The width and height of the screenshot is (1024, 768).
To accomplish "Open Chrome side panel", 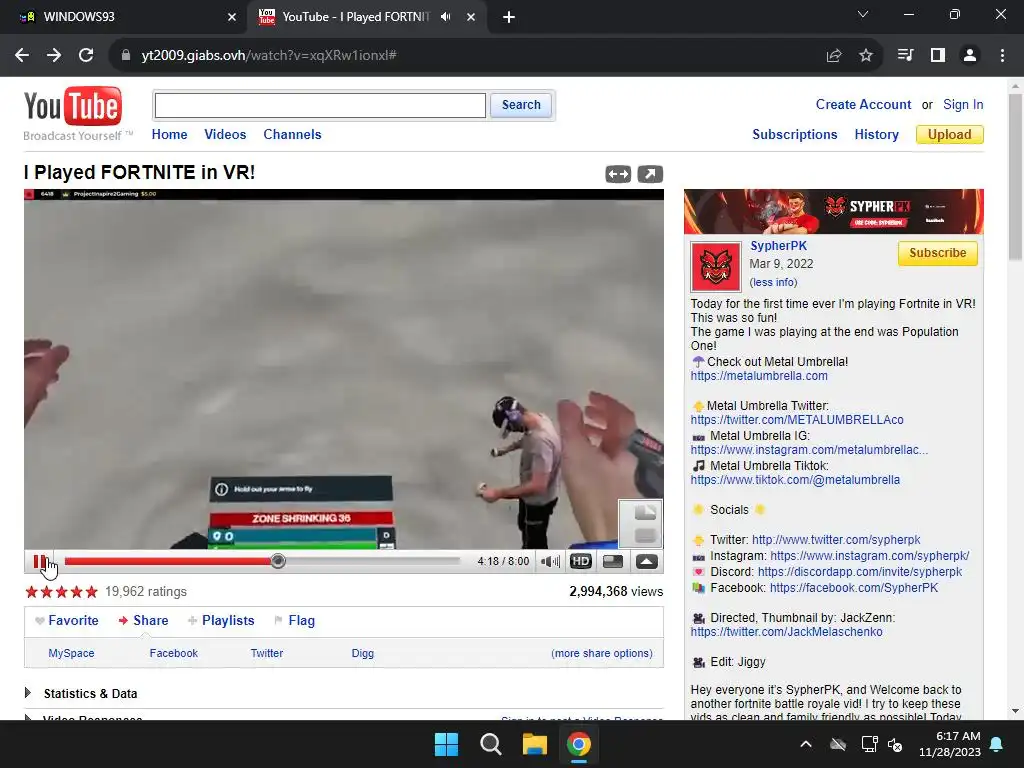I will 938,56.
